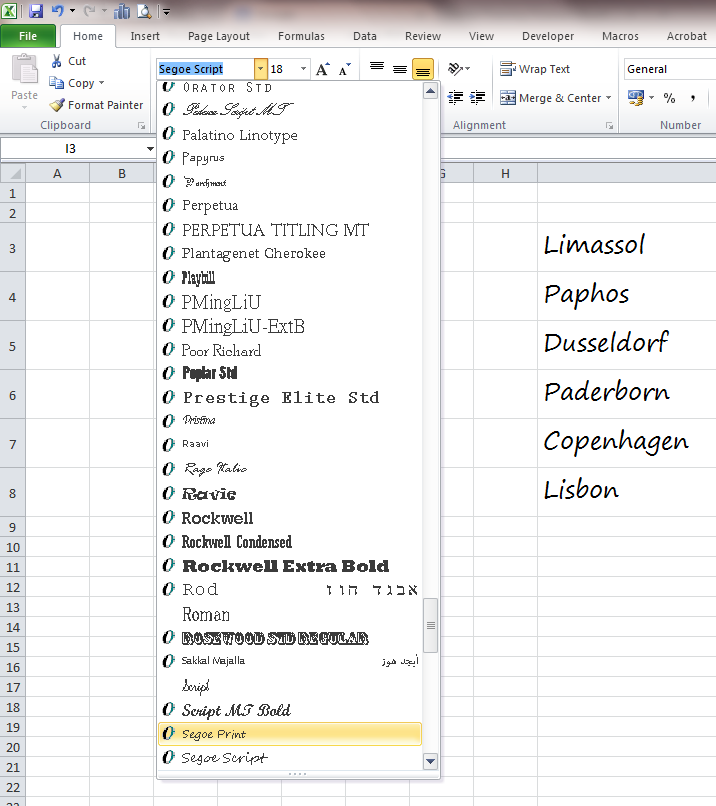716x806 pixels.
Task: Click the Paste clipboard icon
Action: [x=24, y=68]
